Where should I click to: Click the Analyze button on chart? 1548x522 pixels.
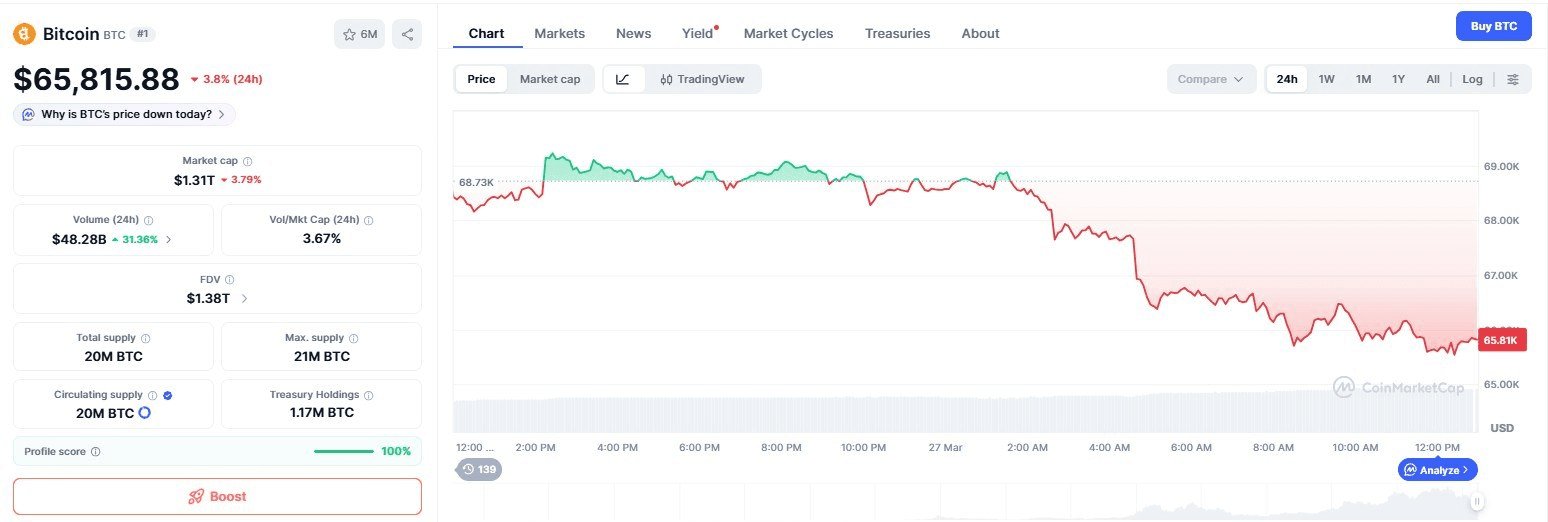pos(1437,469)
